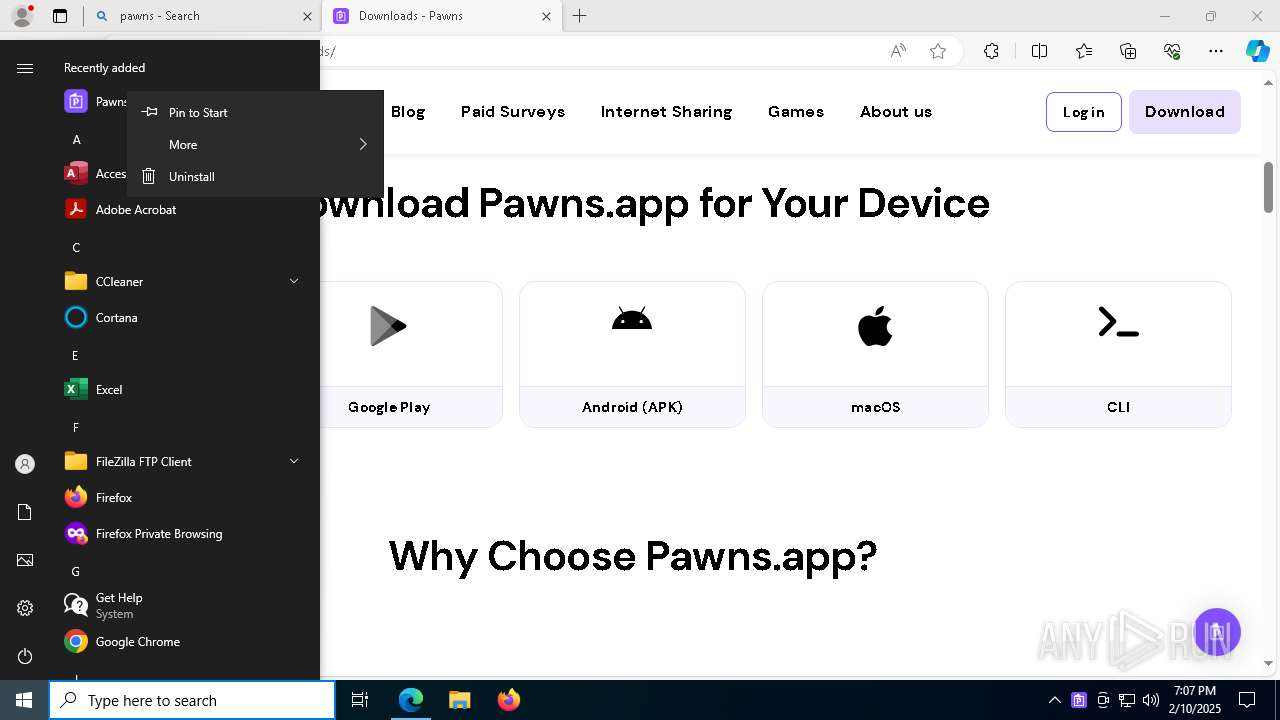Open the Edge Favorites list icon
The height and width of the screenshot is (720, 1280).
pyautogui.click(x=1084, y=51)
